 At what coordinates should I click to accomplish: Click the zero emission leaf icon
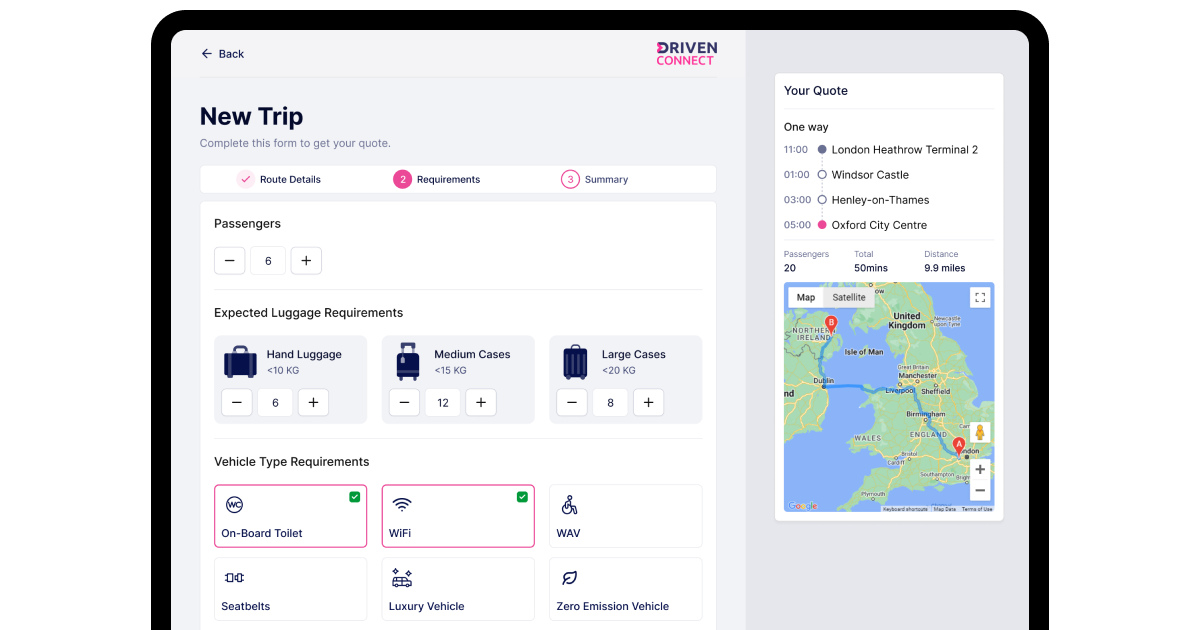(569, 578)
